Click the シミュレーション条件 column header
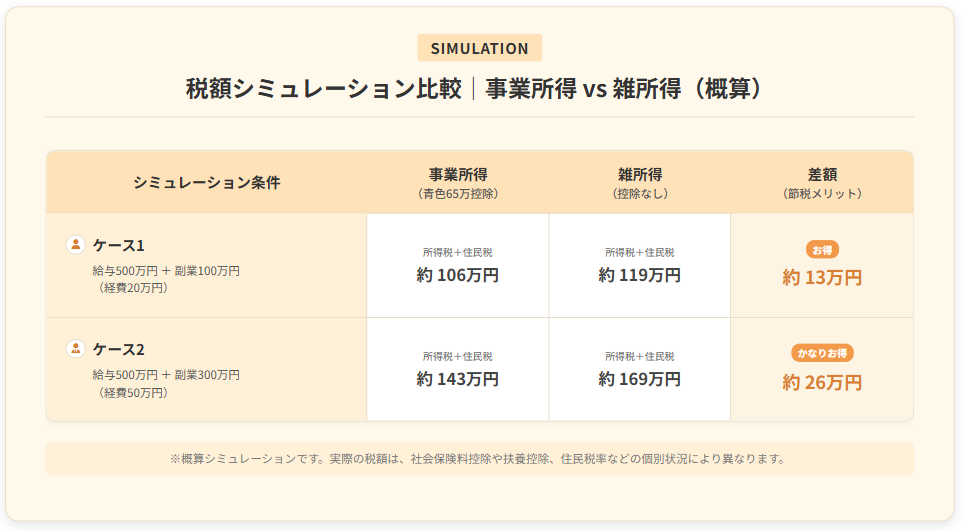This screenshot has width=964, height=531. 207,182
